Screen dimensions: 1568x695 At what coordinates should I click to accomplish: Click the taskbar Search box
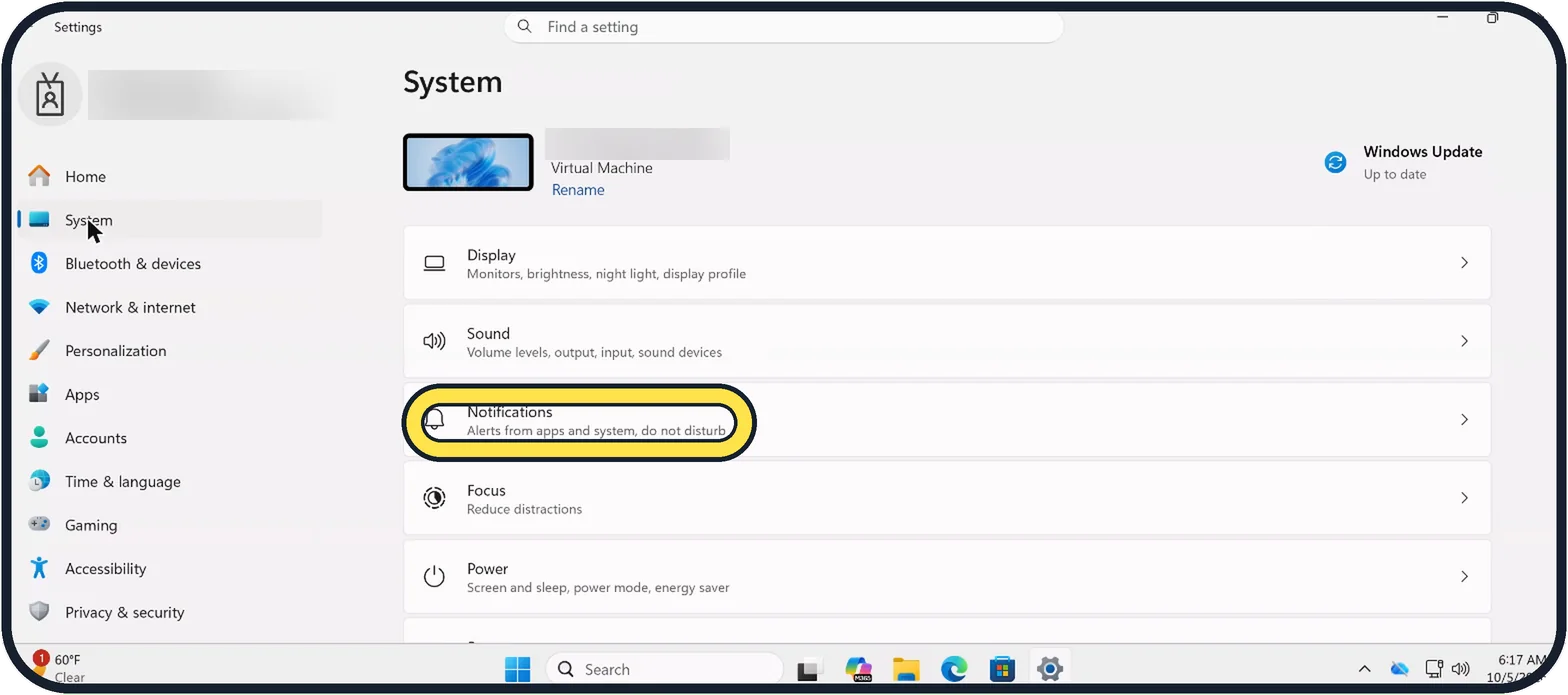click(664, 669)
